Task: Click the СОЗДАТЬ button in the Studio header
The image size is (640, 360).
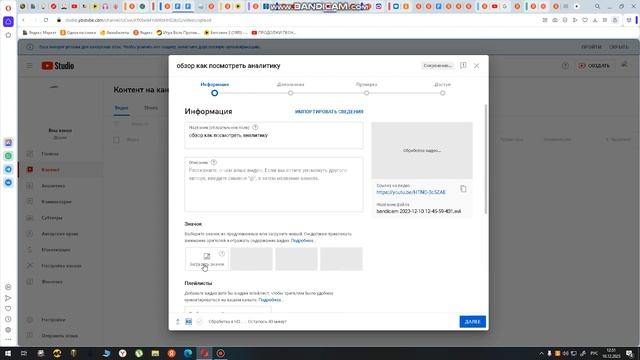Action: (594, 66)
